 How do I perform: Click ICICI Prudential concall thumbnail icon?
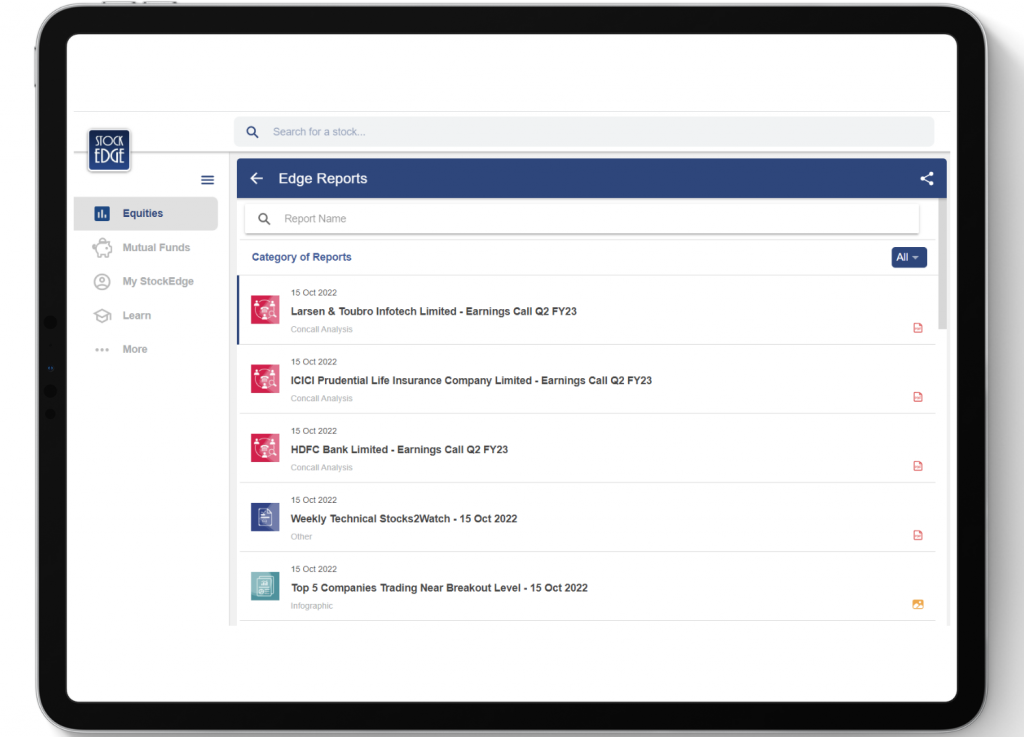(265, 379)
